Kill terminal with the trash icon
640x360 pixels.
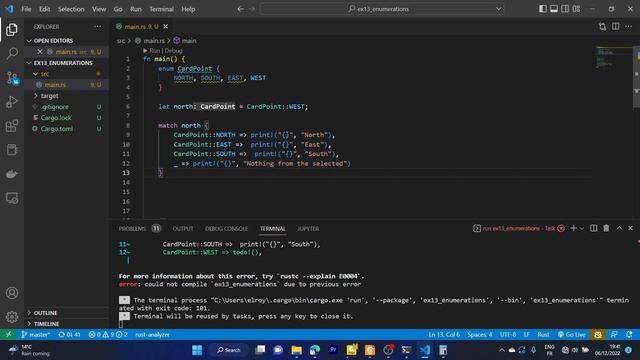pyautogui.click(x=606, y=228)
